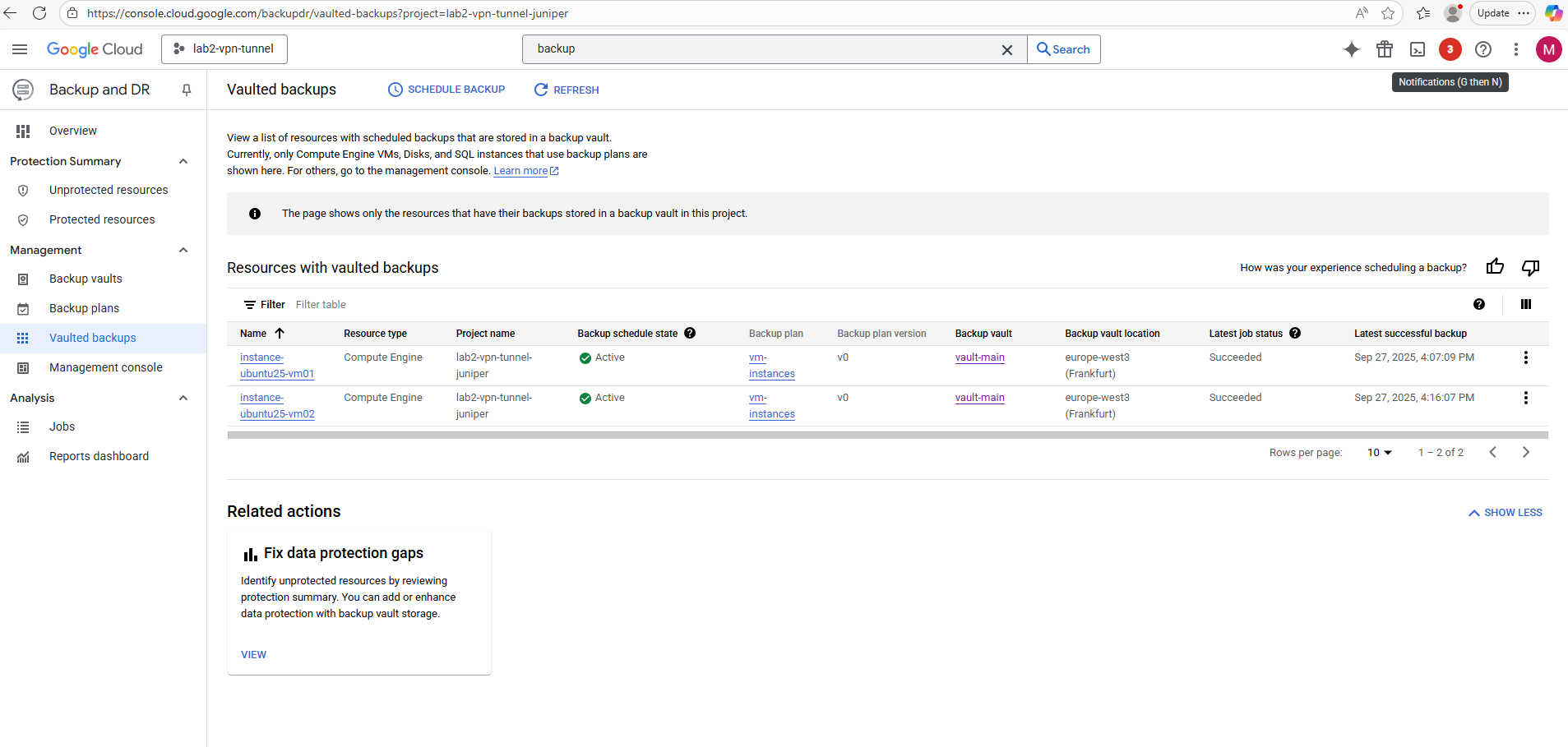
Task: Open the lab2-vpn-tunnel project selector
Action: 224,49
